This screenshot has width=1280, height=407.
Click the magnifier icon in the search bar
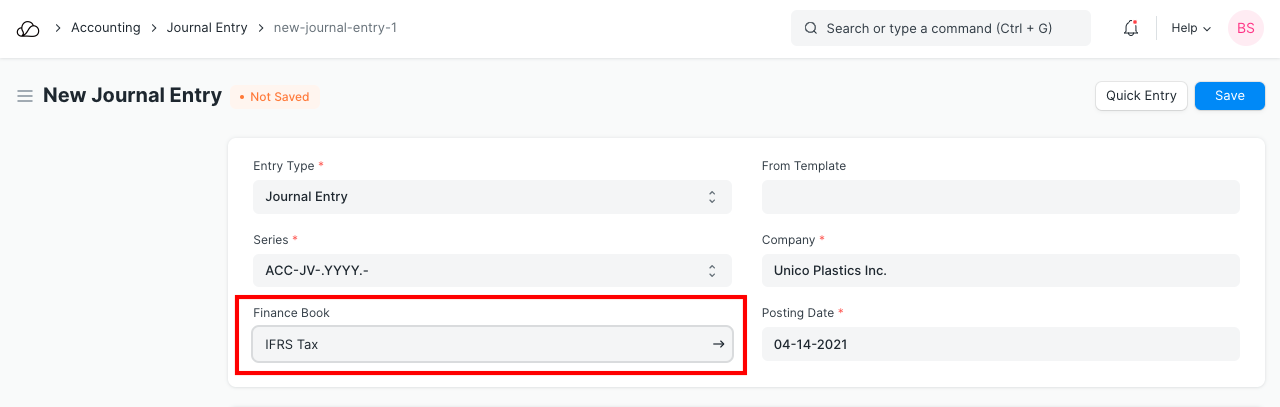pos(811,28)
